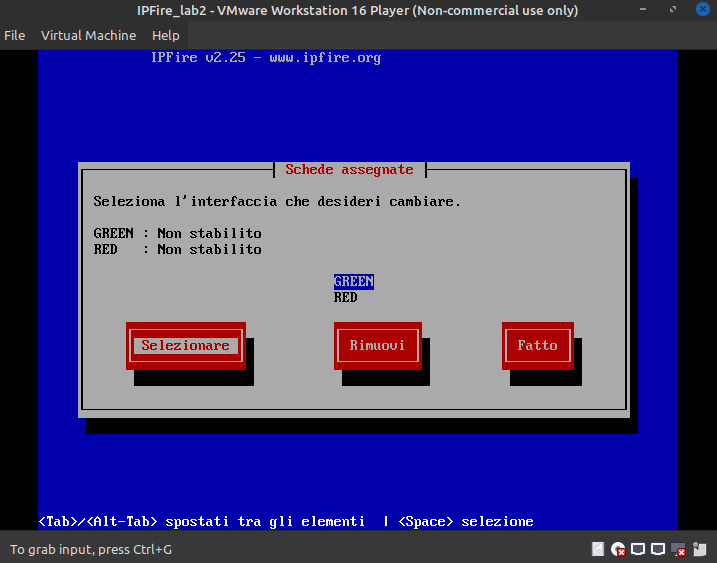
Task: Click the 'Schede assegnate' dialog title
Action: (349, 170)
